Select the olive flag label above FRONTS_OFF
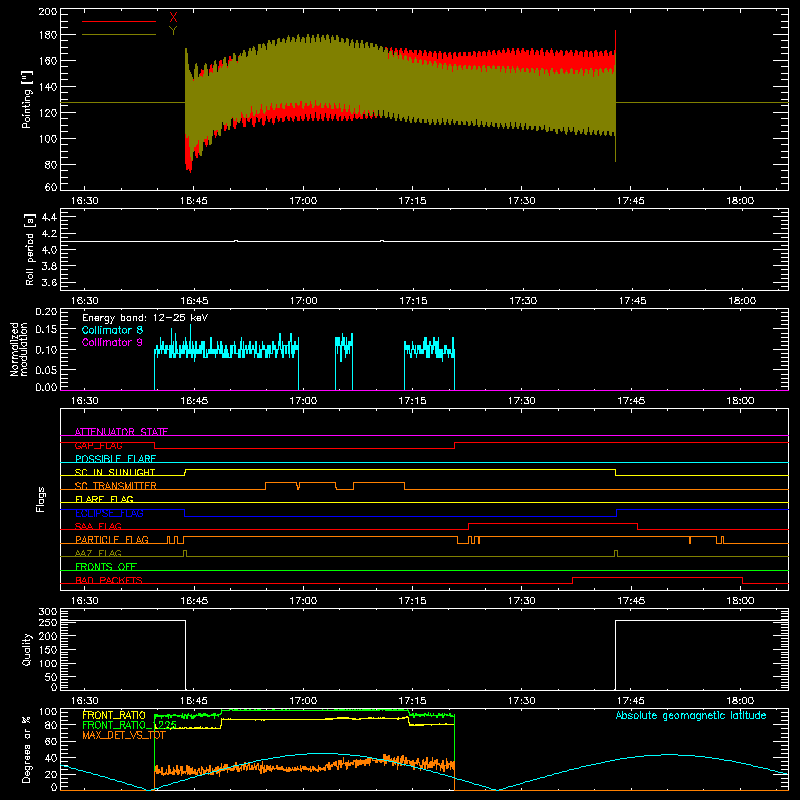The image size is (800, 800). click(x=98, y=553)
